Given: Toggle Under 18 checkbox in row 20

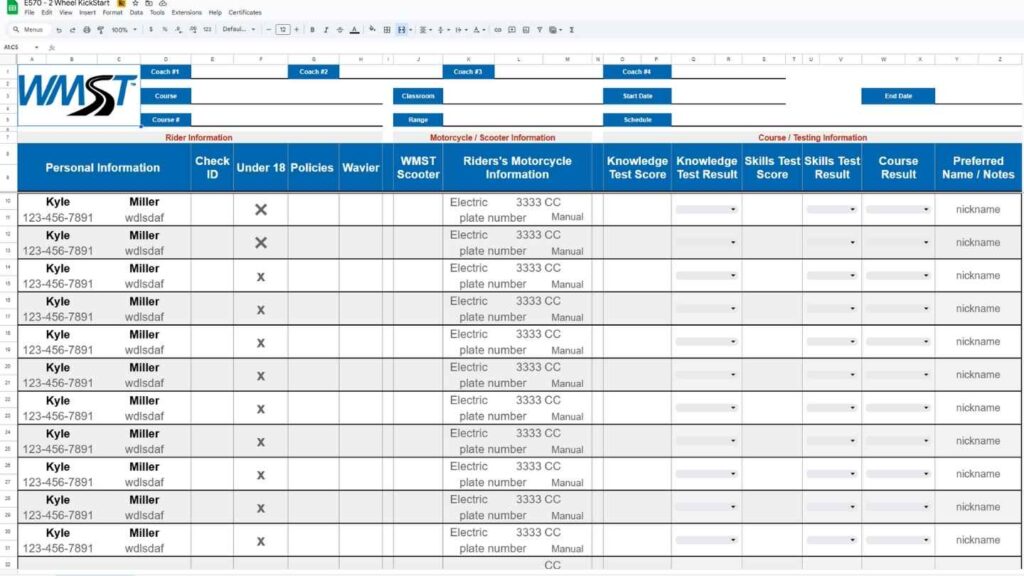Looking at the screenshot, I should pos(261,375).
